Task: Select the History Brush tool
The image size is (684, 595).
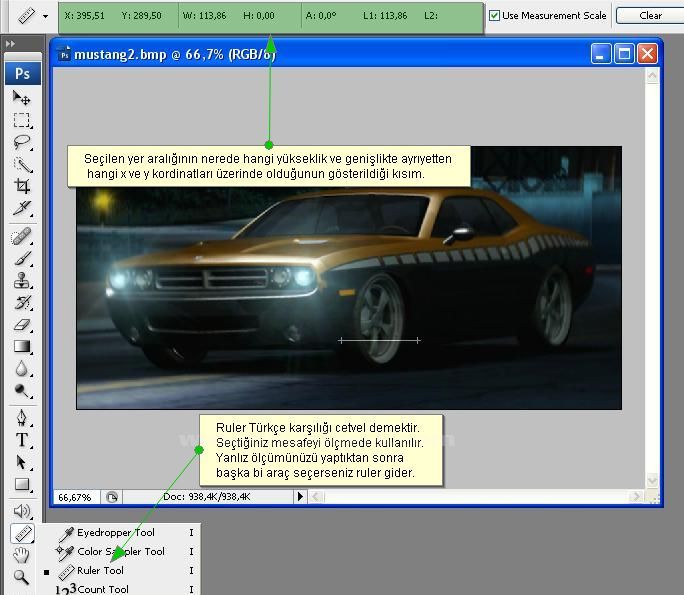Action: (23, 303)
